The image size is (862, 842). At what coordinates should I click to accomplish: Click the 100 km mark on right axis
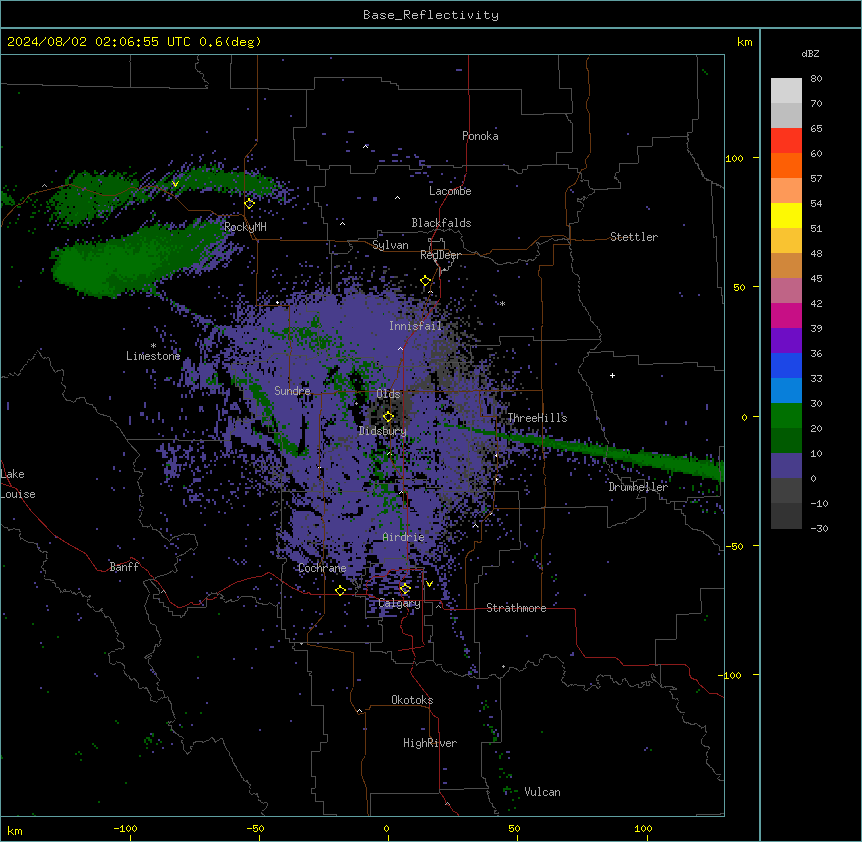tap(734, 158)
